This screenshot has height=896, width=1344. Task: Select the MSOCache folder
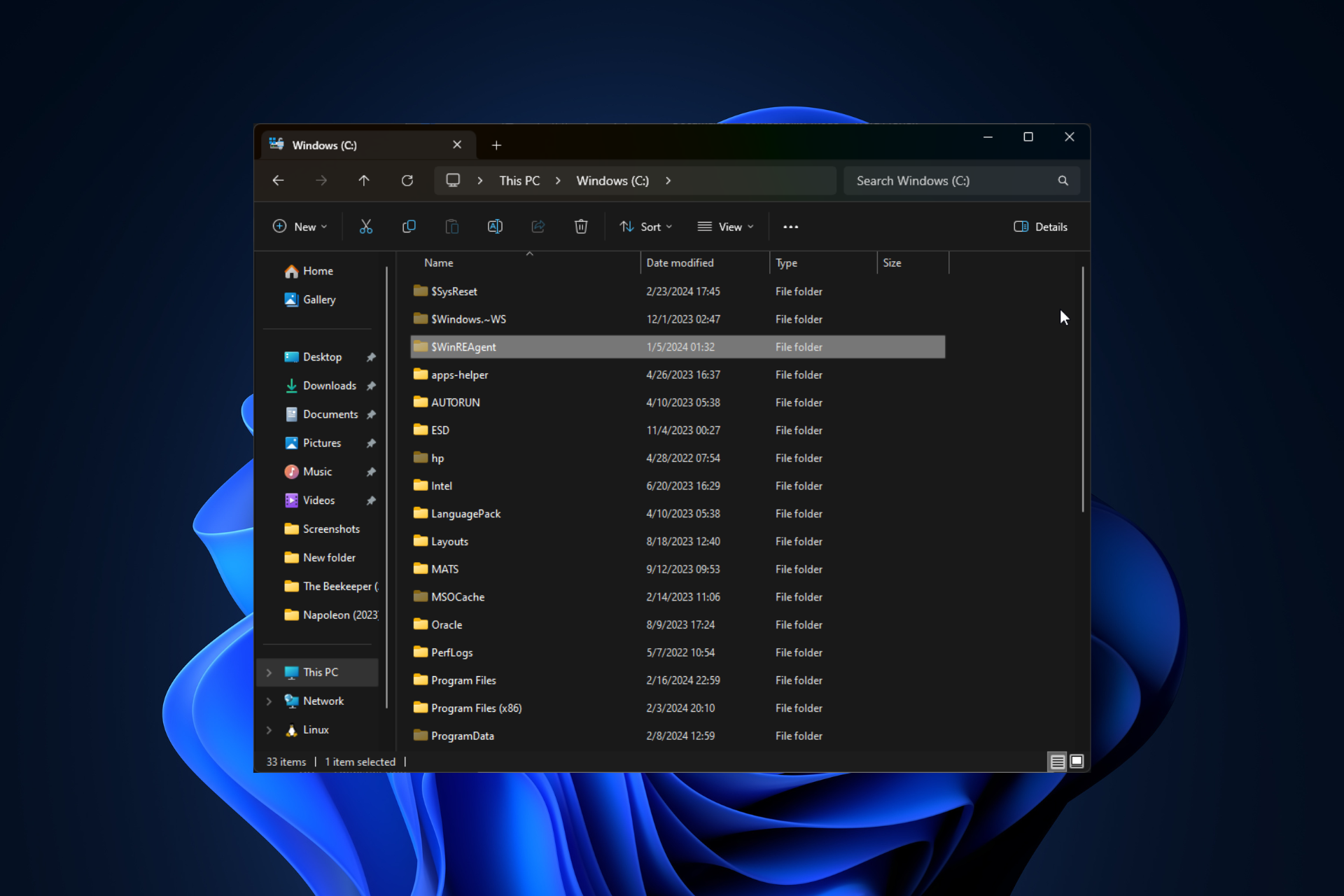click(x=678, y=597)
